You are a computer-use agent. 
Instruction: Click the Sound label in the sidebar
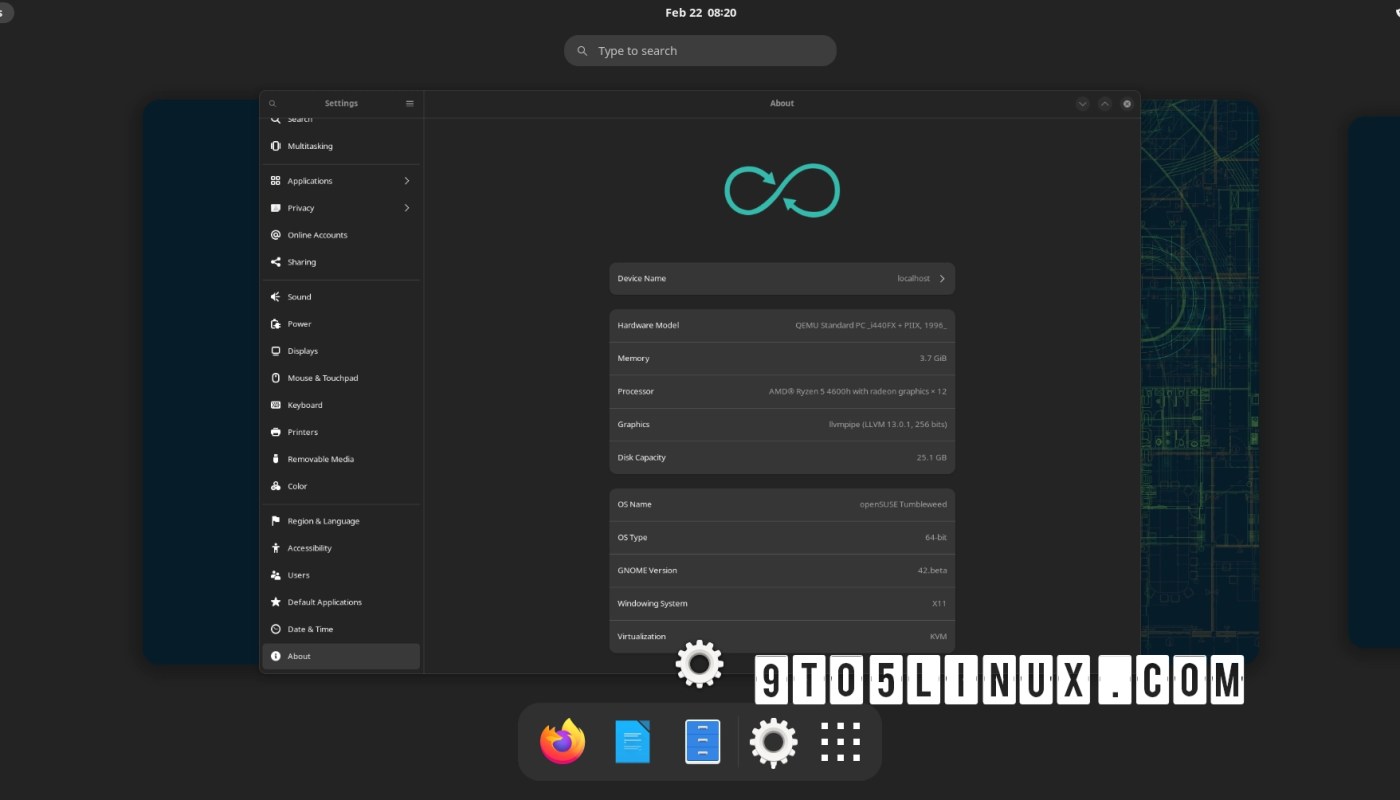(299, 297)
